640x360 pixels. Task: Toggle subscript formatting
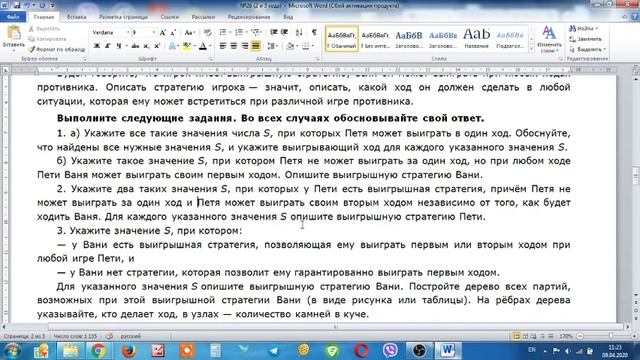[146, 46]
